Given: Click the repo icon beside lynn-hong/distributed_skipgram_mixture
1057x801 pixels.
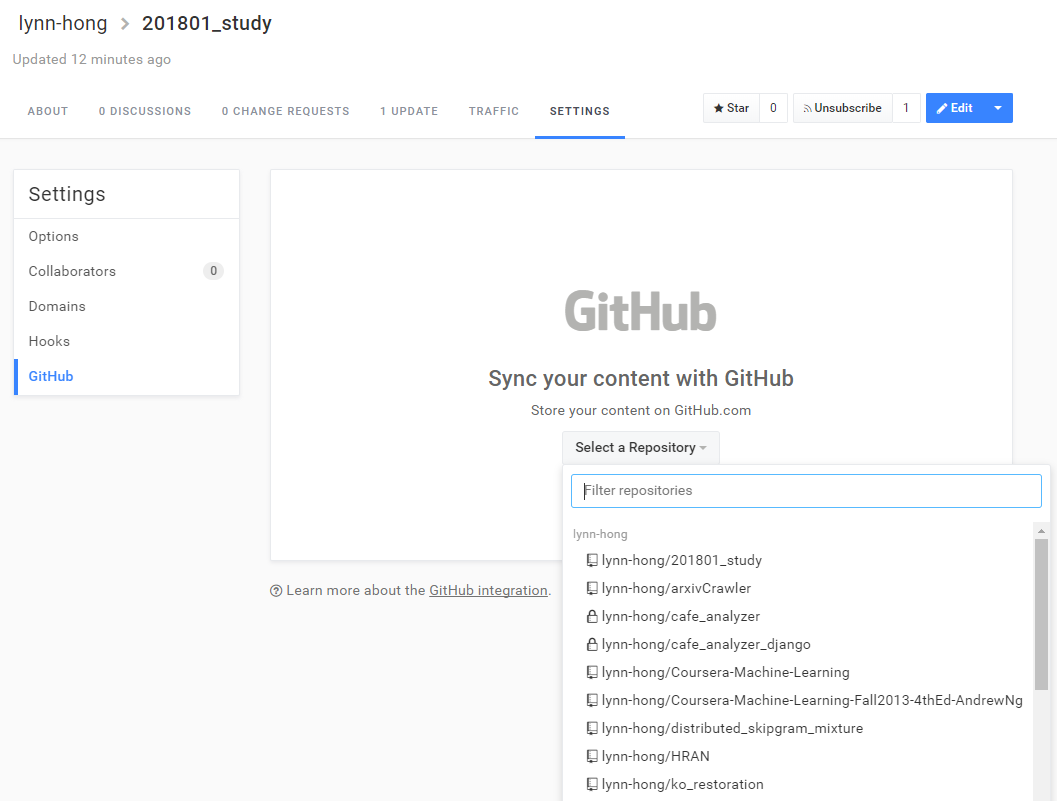Looking at the screenshot, I should click(x=592, y=728).
